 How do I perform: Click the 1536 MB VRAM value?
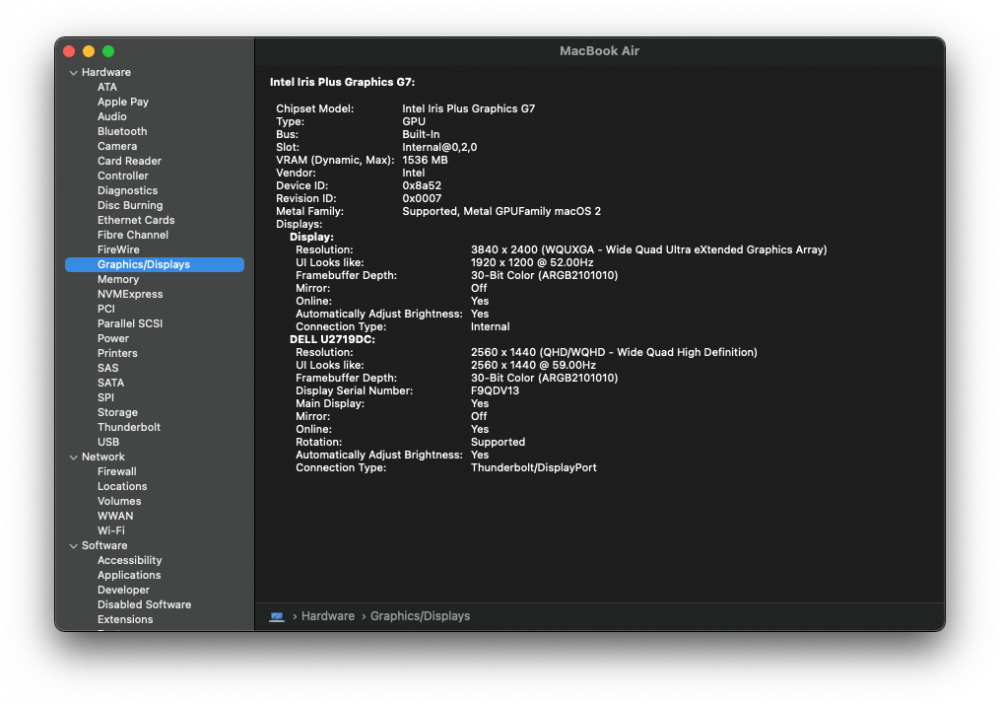[425, 160]
